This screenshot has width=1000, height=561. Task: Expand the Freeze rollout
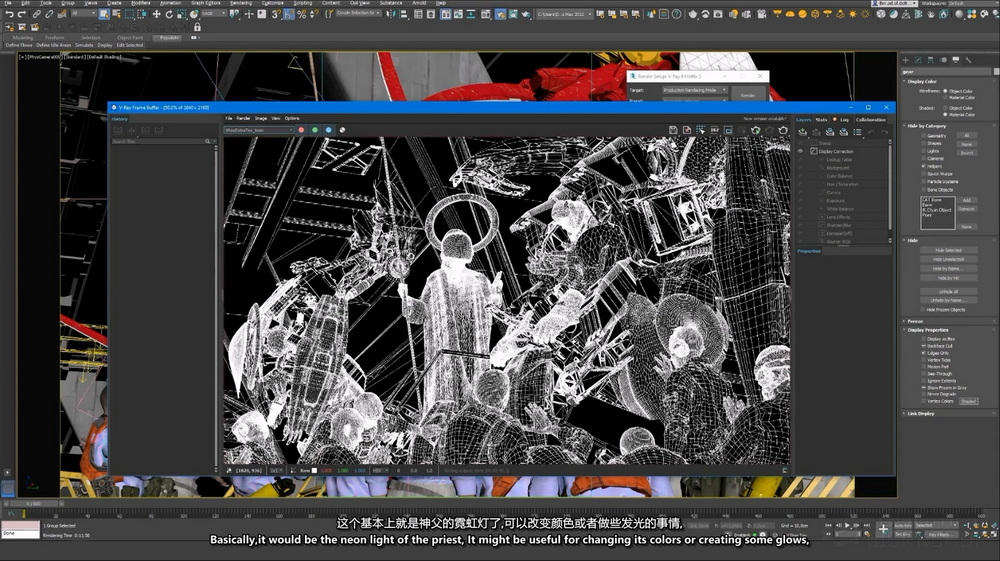pos(915,321)
